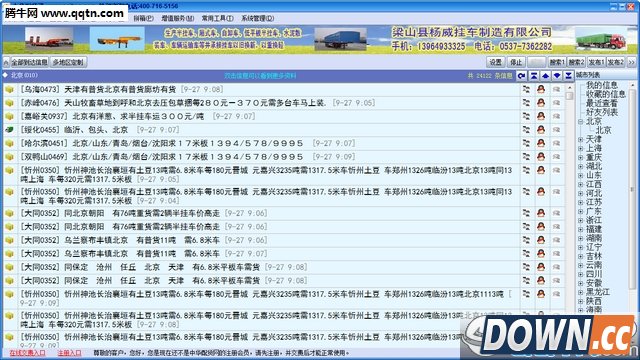Image resolution: width=640 pixels, height=360 pixels.
Task: Click the yellow cargo icon beside 嘉峪关0937
Action: 9,116
